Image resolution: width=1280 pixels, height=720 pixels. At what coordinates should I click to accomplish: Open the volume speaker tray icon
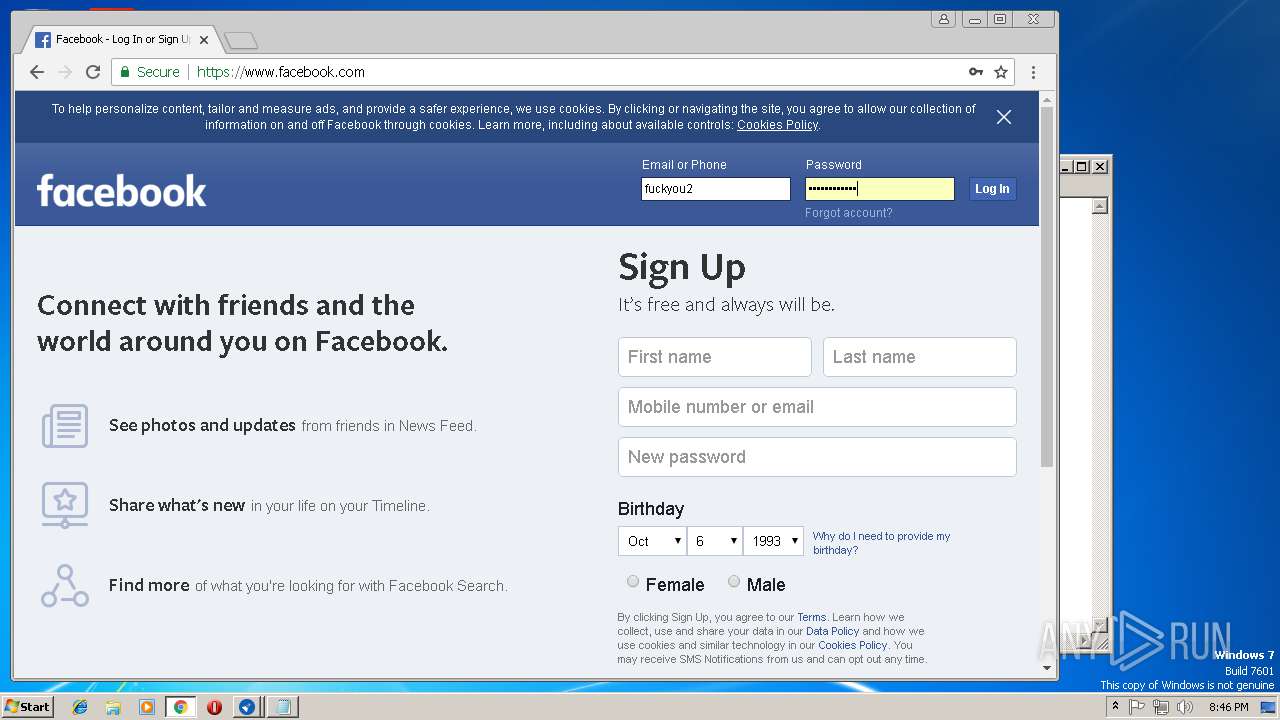click(1185, 707)
